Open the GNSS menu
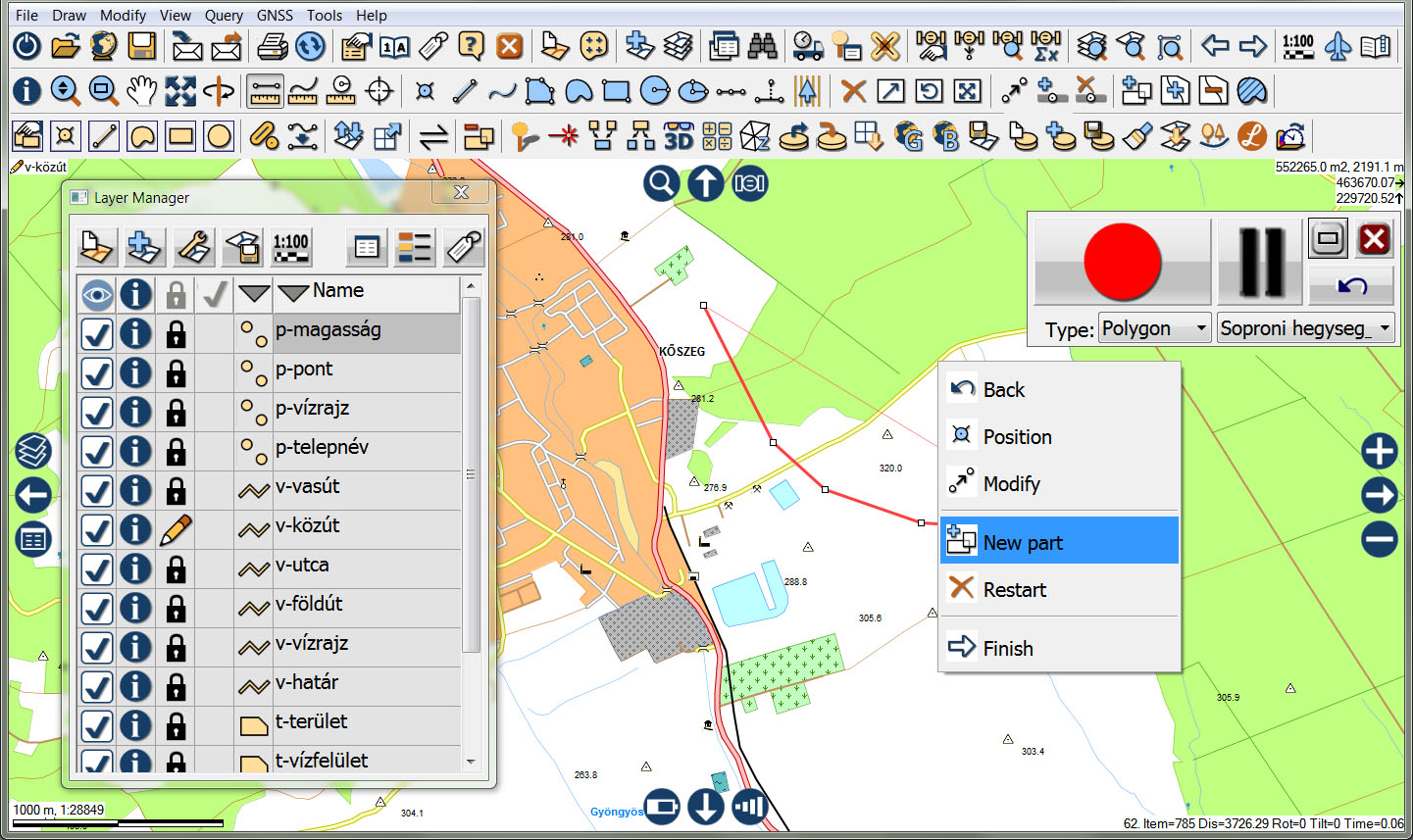1413x840 pixels. [275, 15]
